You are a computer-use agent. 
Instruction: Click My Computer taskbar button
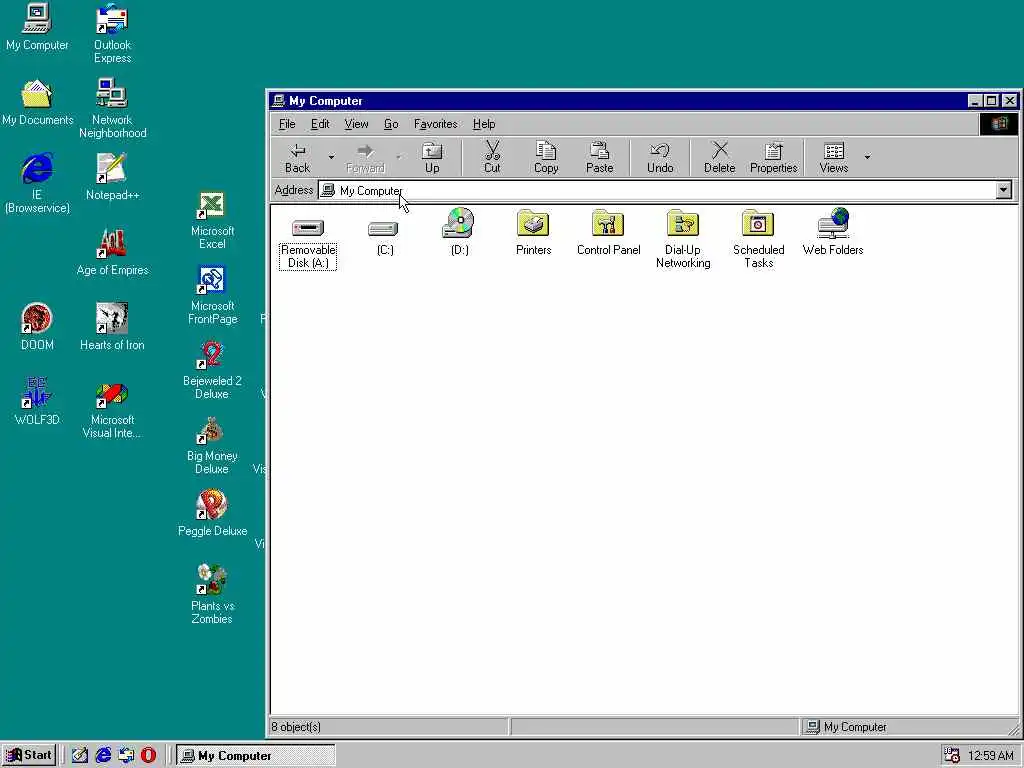pos(256,756)
